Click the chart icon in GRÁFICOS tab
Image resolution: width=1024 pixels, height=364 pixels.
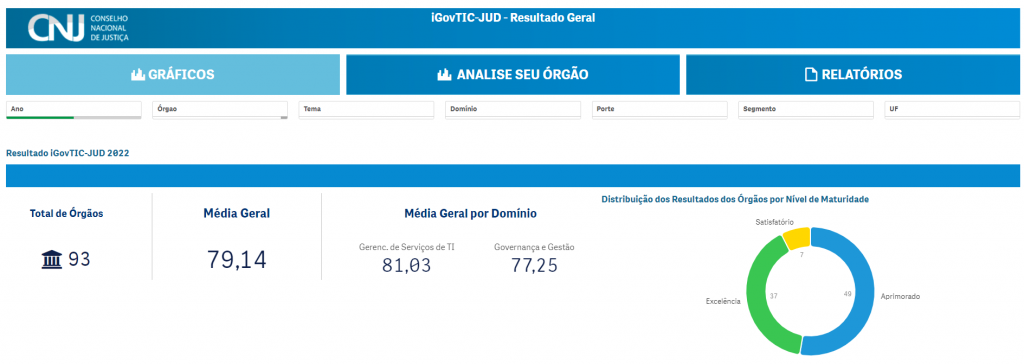[138, 75]
